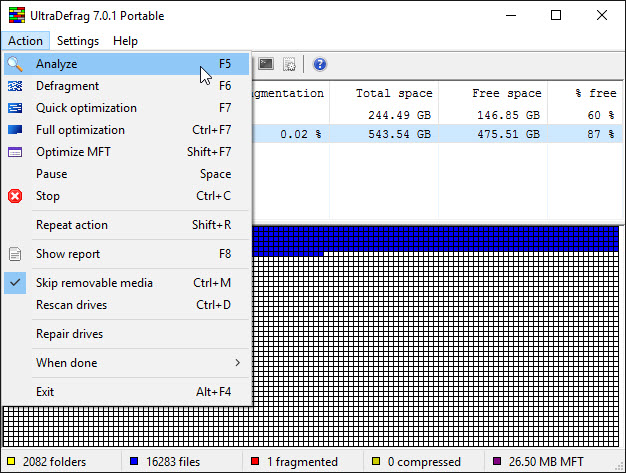Click the Total space column header
Image resolution: width=626 pixels, height=473 pixels.
384,93
